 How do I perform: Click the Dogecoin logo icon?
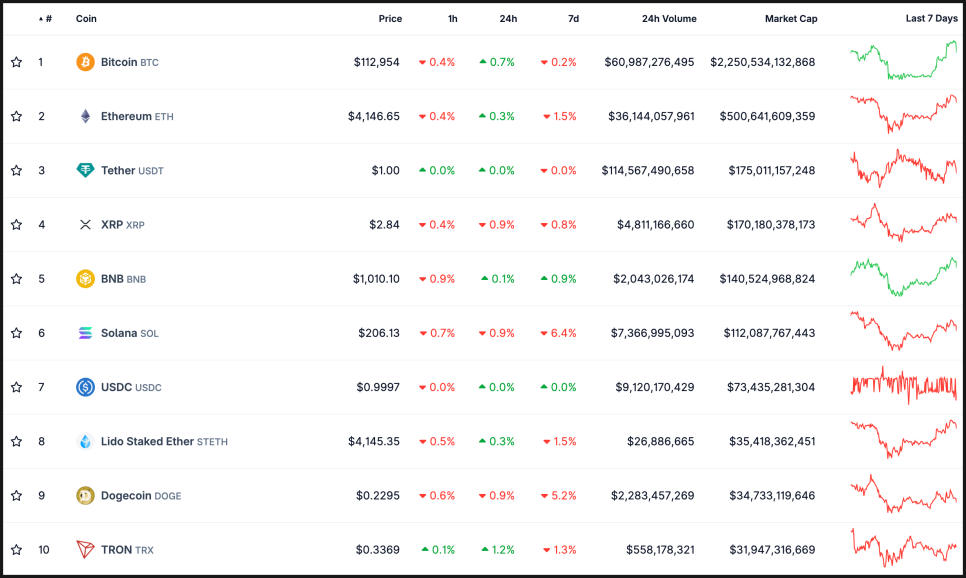pyautogui.click(x=85, y=495)
